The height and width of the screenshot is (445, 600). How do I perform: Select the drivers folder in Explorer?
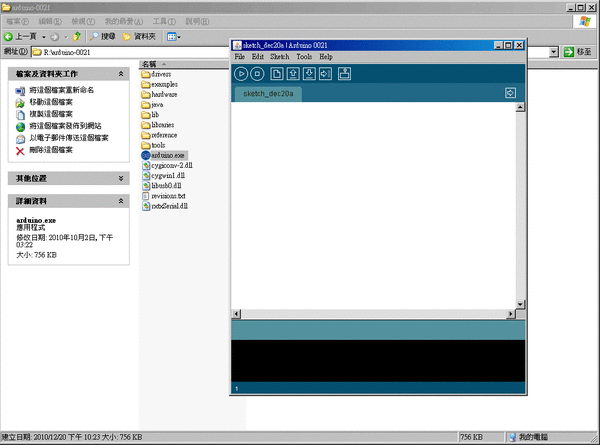pyautogui.click(x=156, y=74)
